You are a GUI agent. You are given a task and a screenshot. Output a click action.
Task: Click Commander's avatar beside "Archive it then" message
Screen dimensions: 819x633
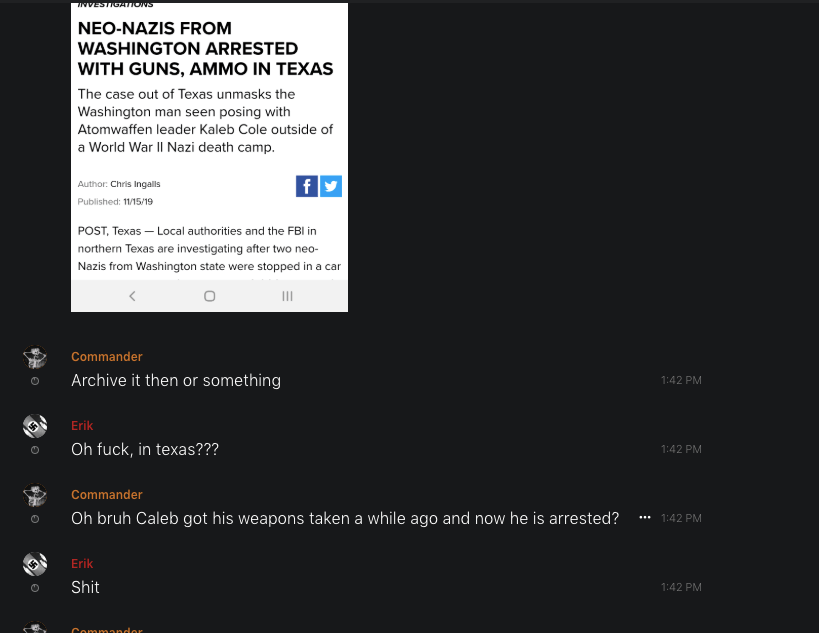pyautogui.click(x=35, y=358)
